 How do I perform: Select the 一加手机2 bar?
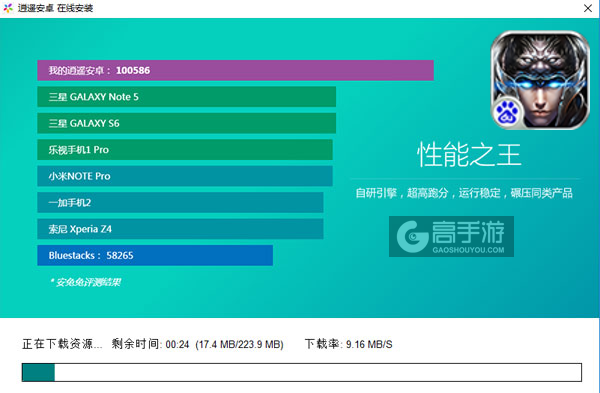[180, 202]
